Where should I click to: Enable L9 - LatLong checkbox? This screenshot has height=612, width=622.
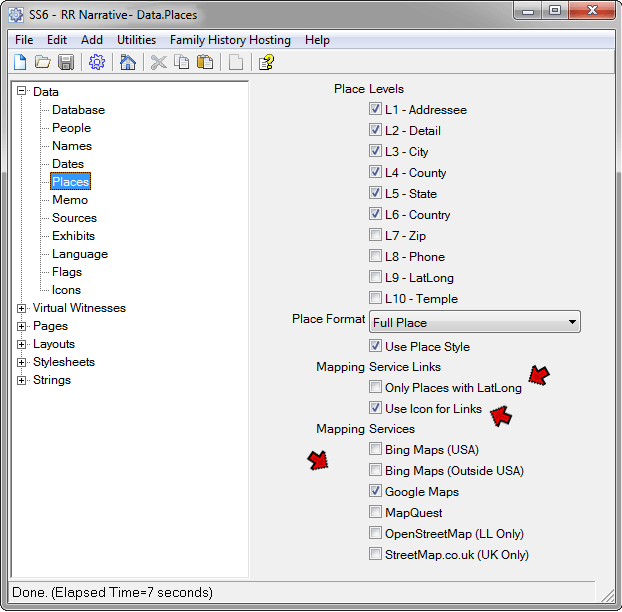click(375, 277)
